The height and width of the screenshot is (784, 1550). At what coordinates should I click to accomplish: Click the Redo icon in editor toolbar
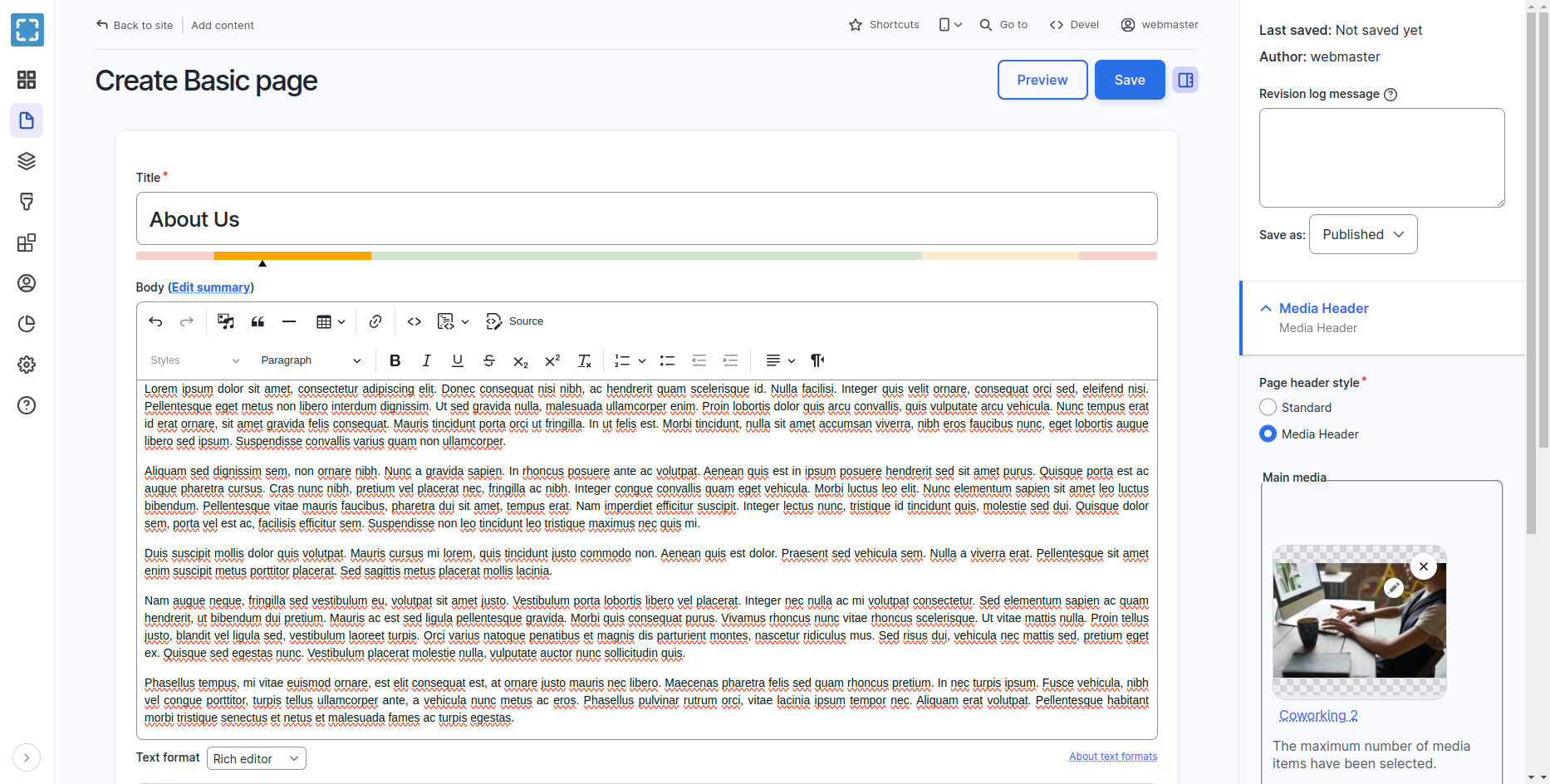coord(187,321)
